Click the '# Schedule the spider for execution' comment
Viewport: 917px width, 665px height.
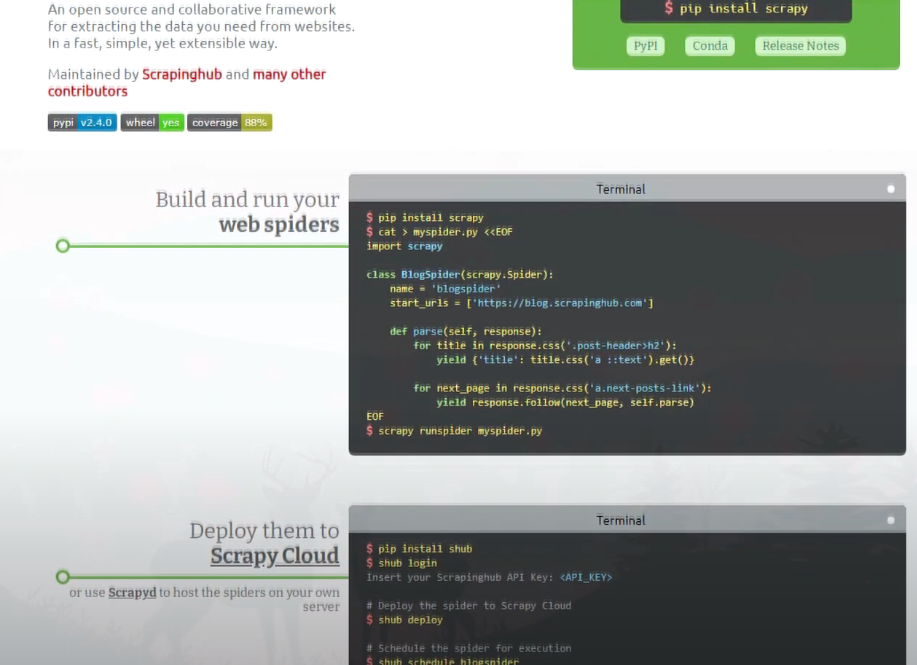[x=468, y=648]
